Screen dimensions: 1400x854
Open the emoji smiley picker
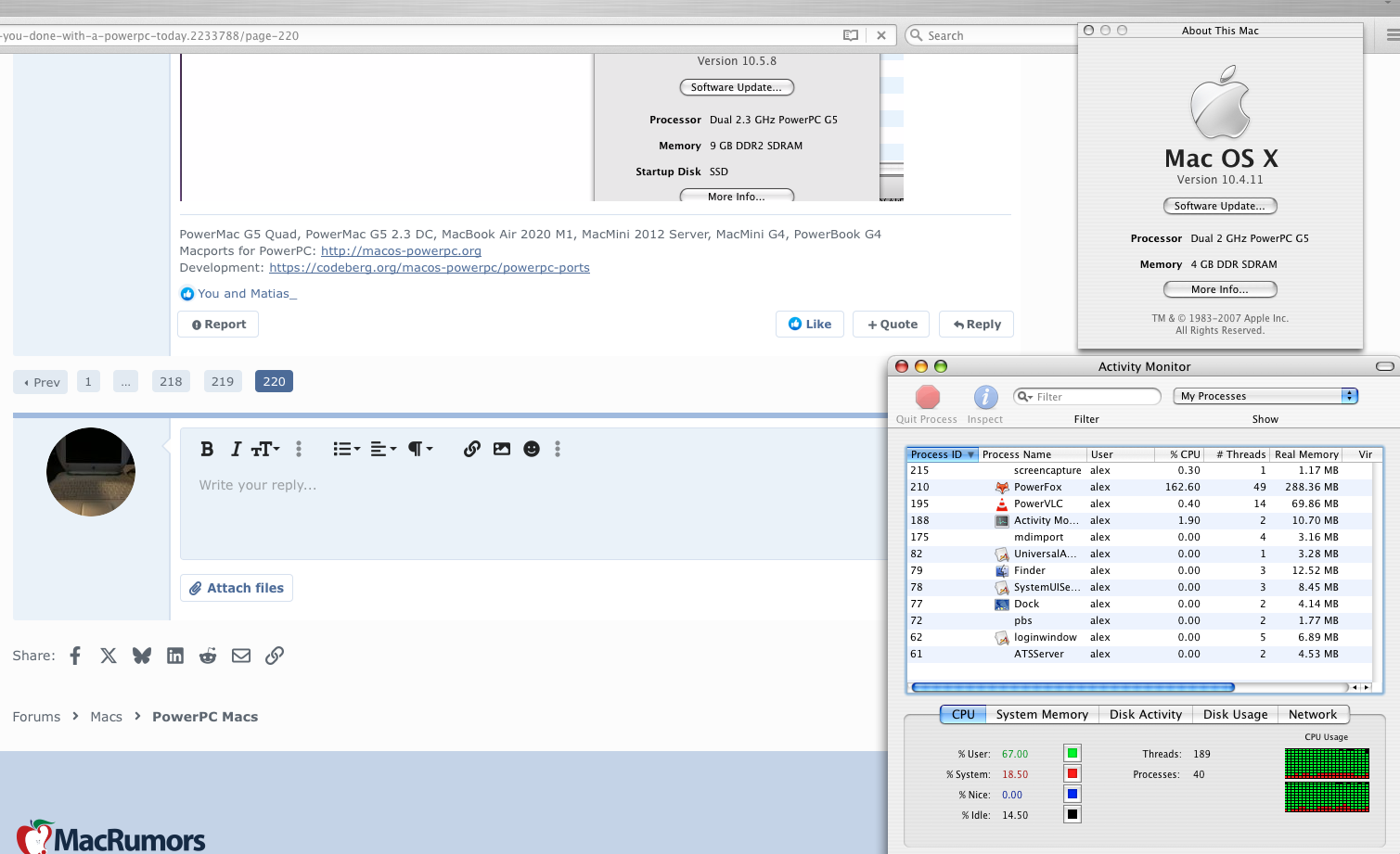532,449
